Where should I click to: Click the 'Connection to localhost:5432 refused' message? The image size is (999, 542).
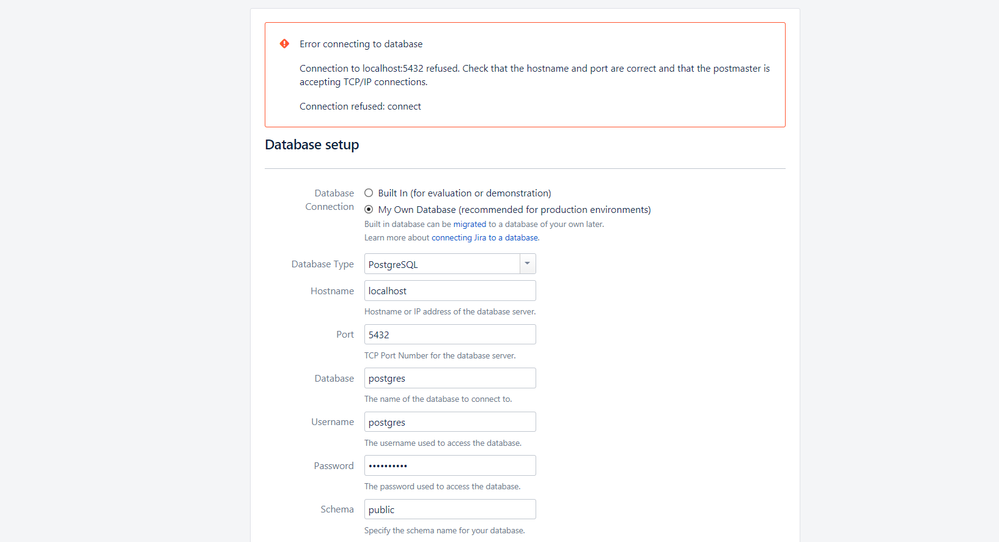pyautogui.click(x=535, y=75)
